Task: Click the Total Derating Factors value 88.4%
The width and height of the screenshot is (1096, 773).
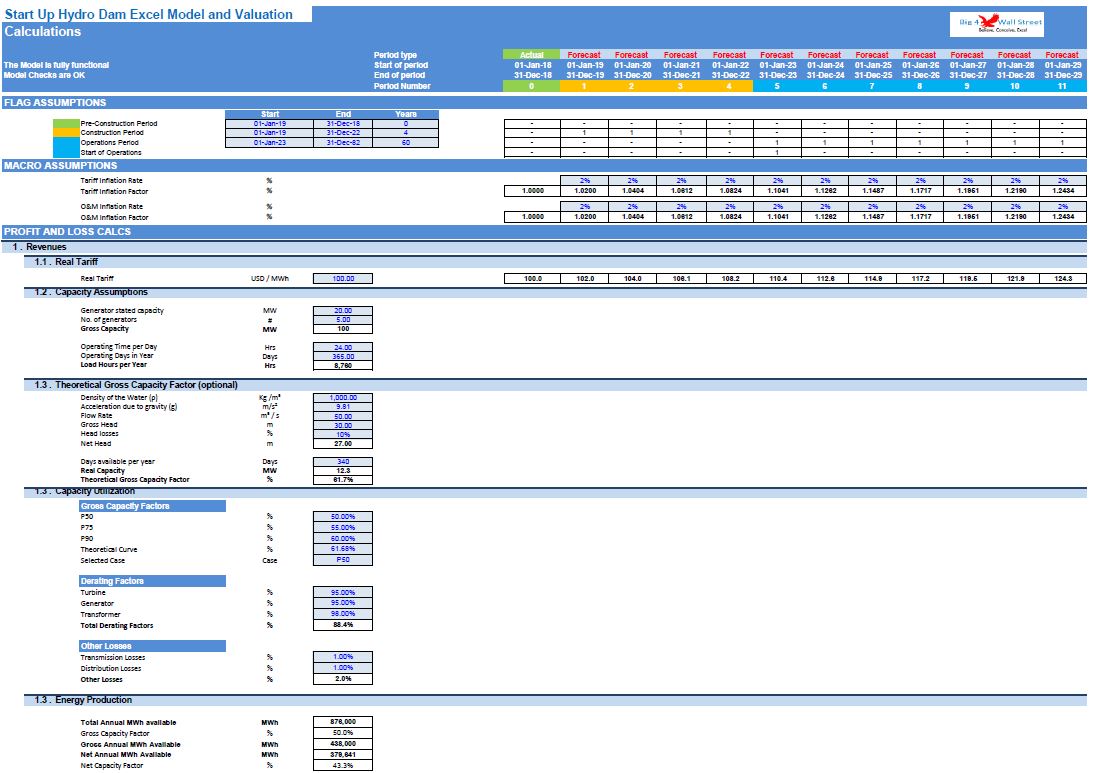Action: pos(342,625)
